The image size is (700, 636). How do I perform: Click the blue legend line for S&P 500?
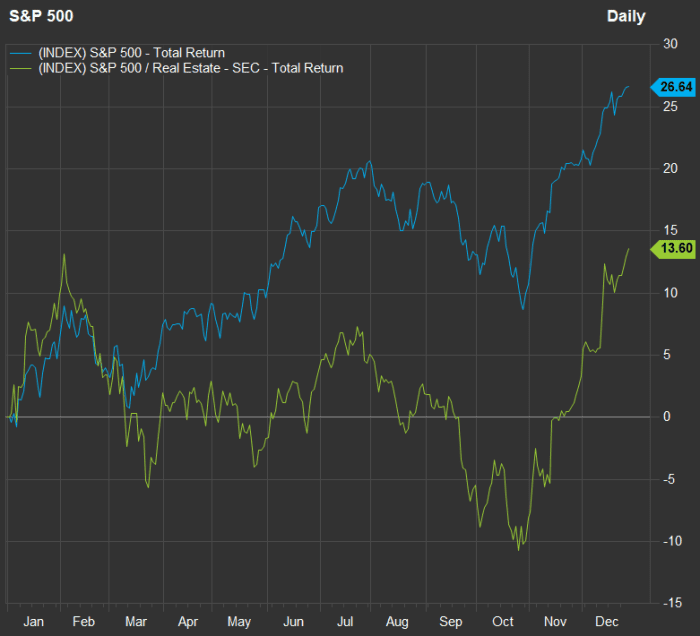pyautogui.click(x=21, y=54)
